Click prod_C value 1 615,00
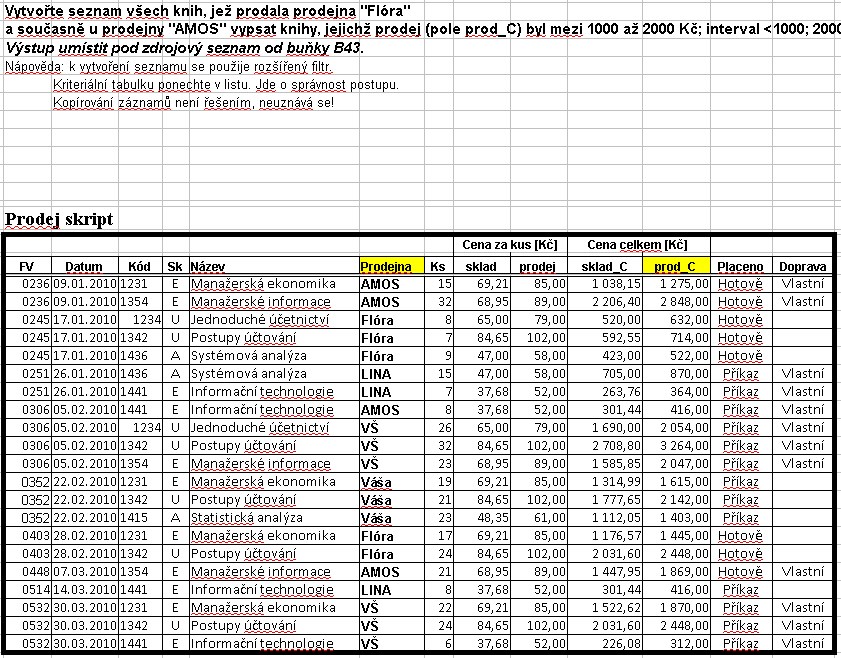841x658 pixels. 676,482
